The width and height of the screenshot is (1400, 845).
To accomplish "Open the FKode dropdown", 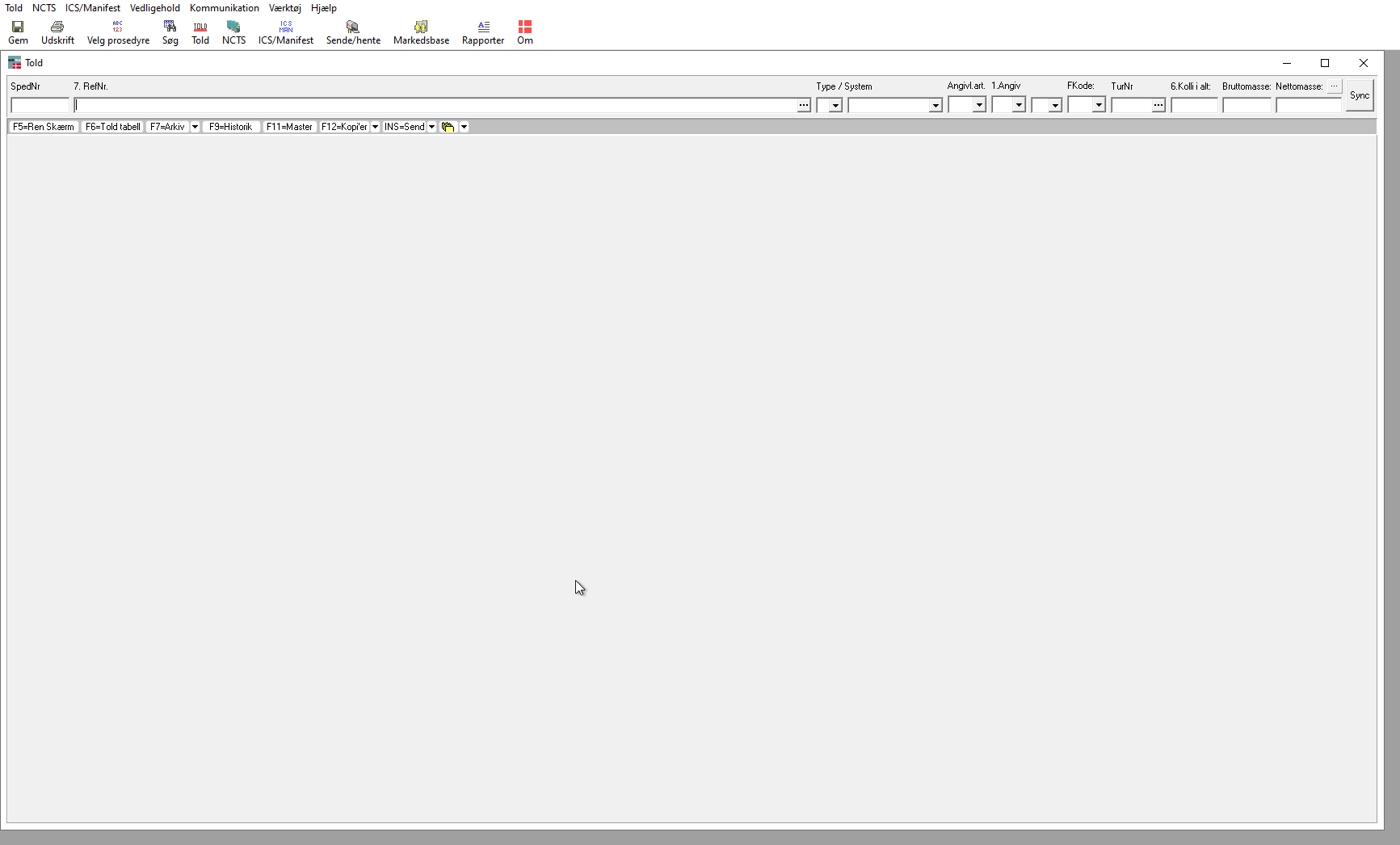I will (x=1098, y=105).
